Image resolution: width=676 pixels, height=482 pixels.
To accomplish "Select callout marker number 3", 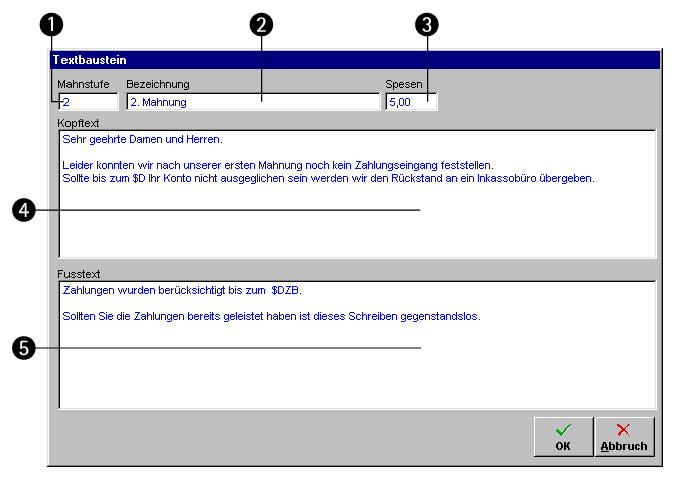I will coord(429,26).
